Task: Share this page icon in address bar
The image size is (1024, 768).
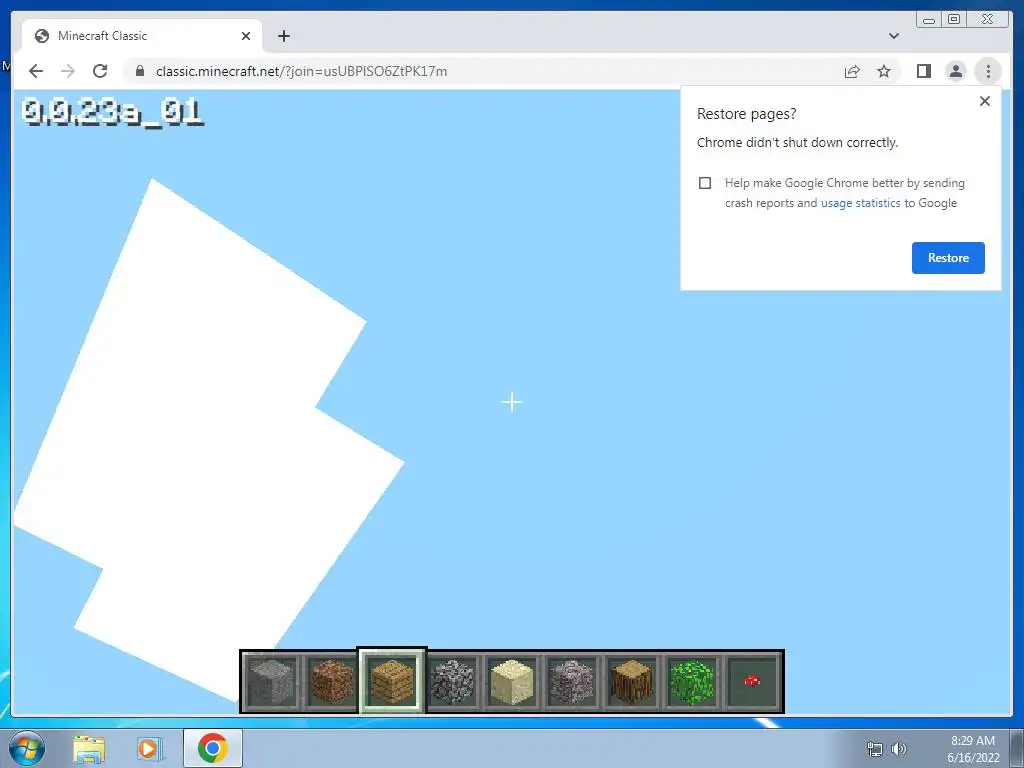Action: 852,71
